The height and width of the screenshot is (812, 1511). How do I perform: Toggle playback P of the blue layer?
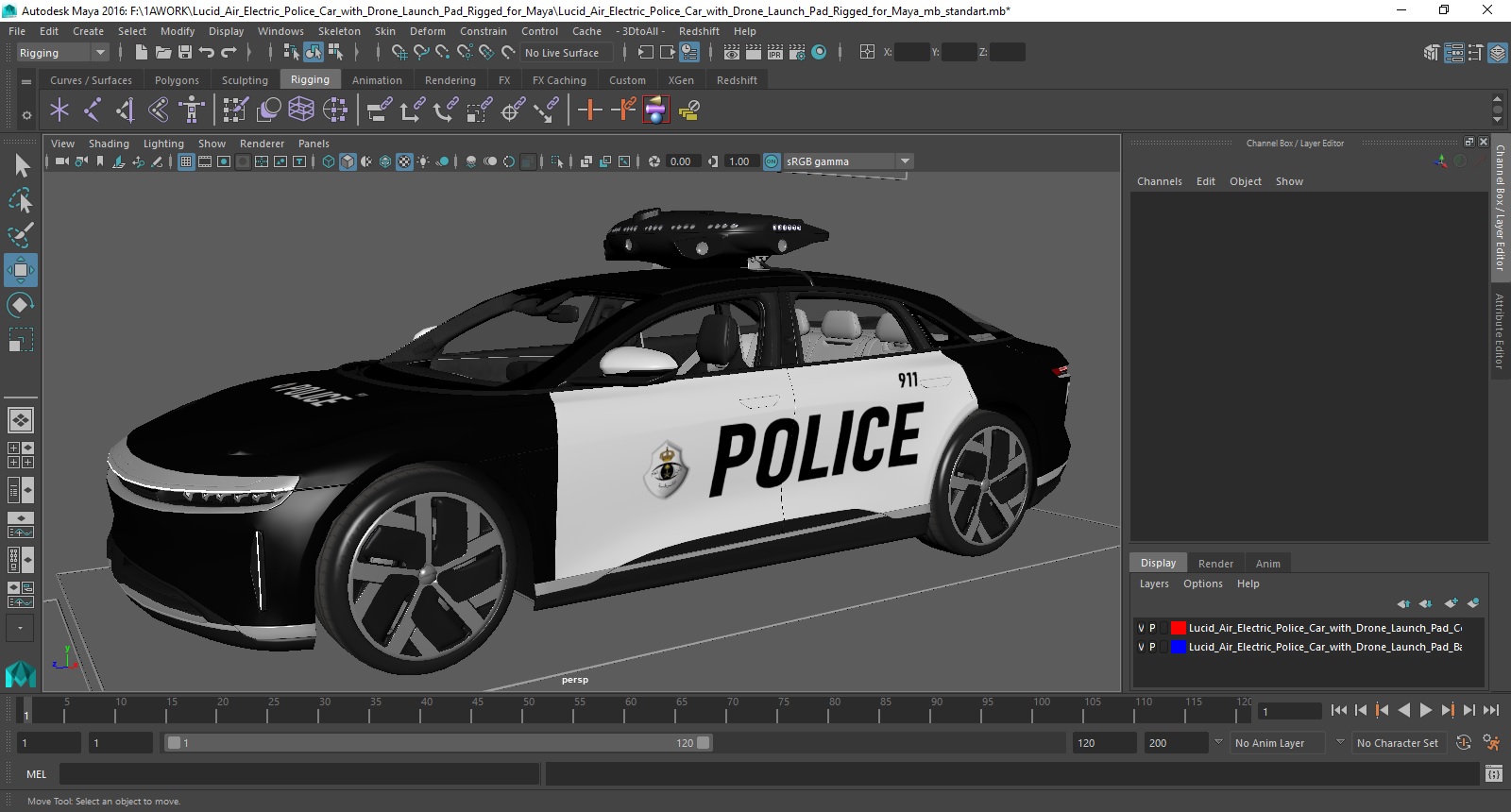coord(1152,647)
